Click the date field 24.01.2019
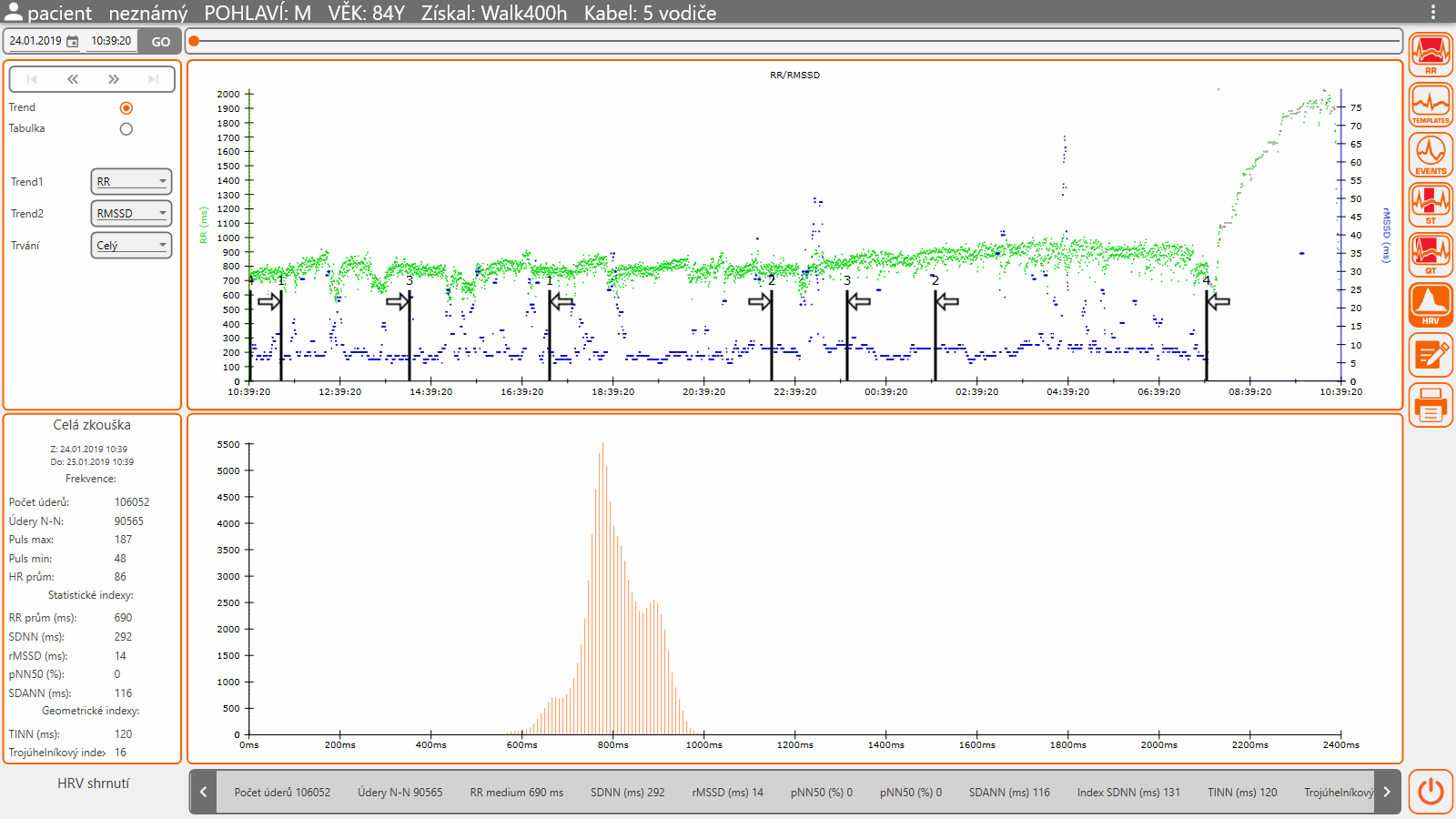Viewport: 1456px width, 819px height. 35,41
